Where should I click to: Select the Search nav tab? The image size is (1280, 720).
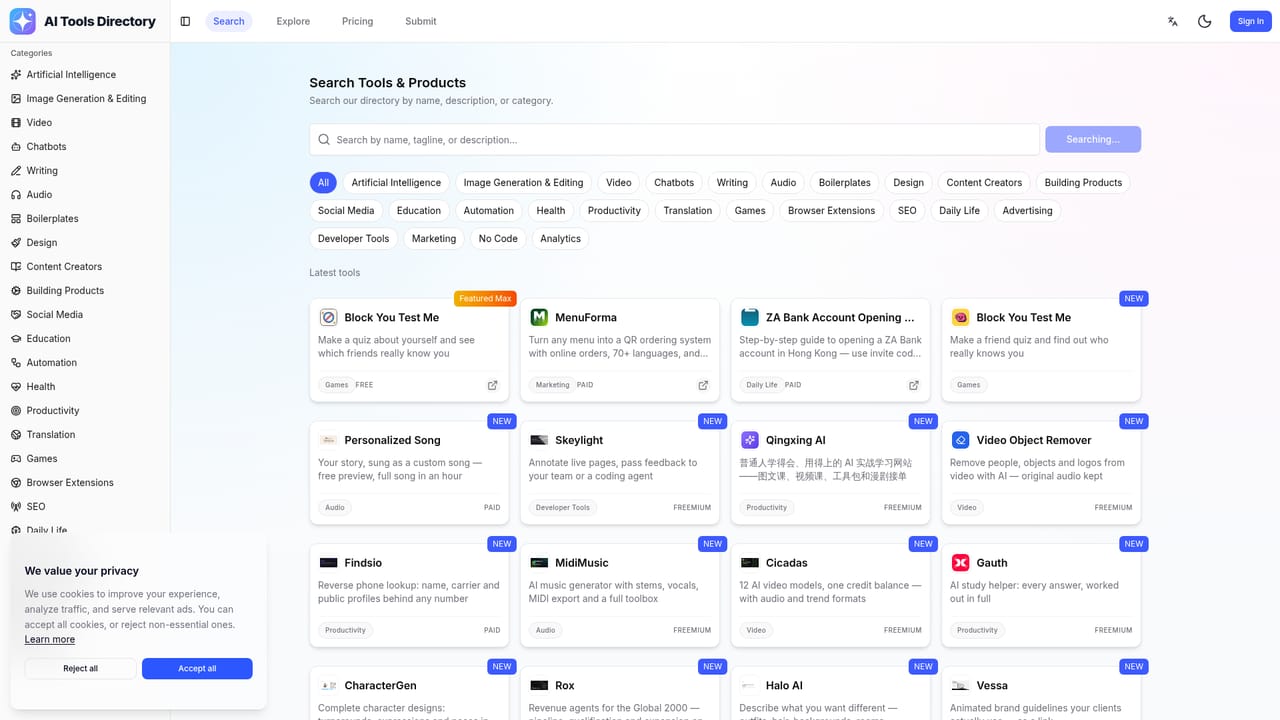pos(229,21)
